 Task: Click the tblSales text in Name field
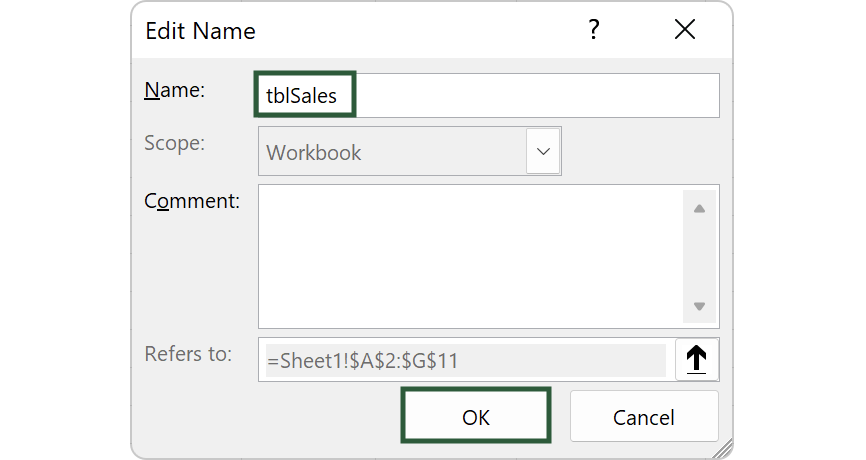tap(302, 96)
